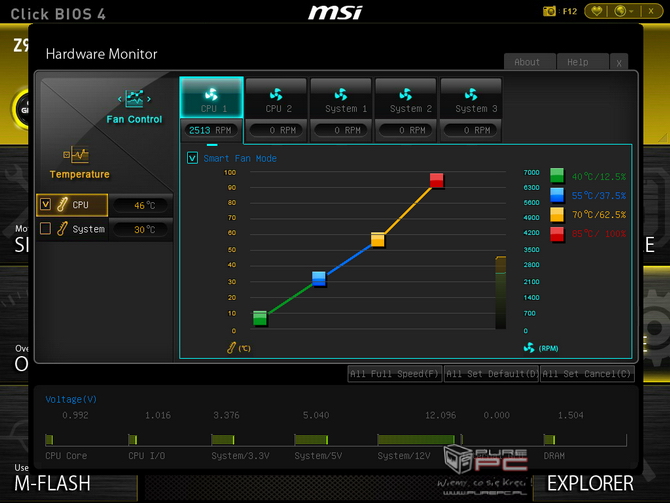670x503 pixels.
Task: Click the System 2 0 RPM readout
Action: tap(406, 130)
